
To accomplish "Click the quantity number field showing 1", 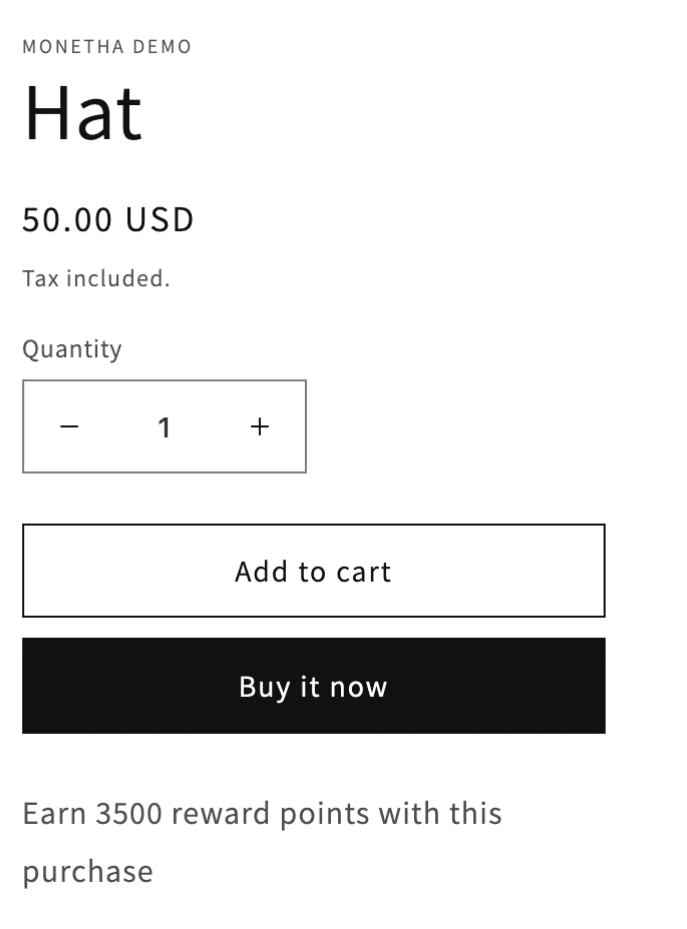I will 165,427.
